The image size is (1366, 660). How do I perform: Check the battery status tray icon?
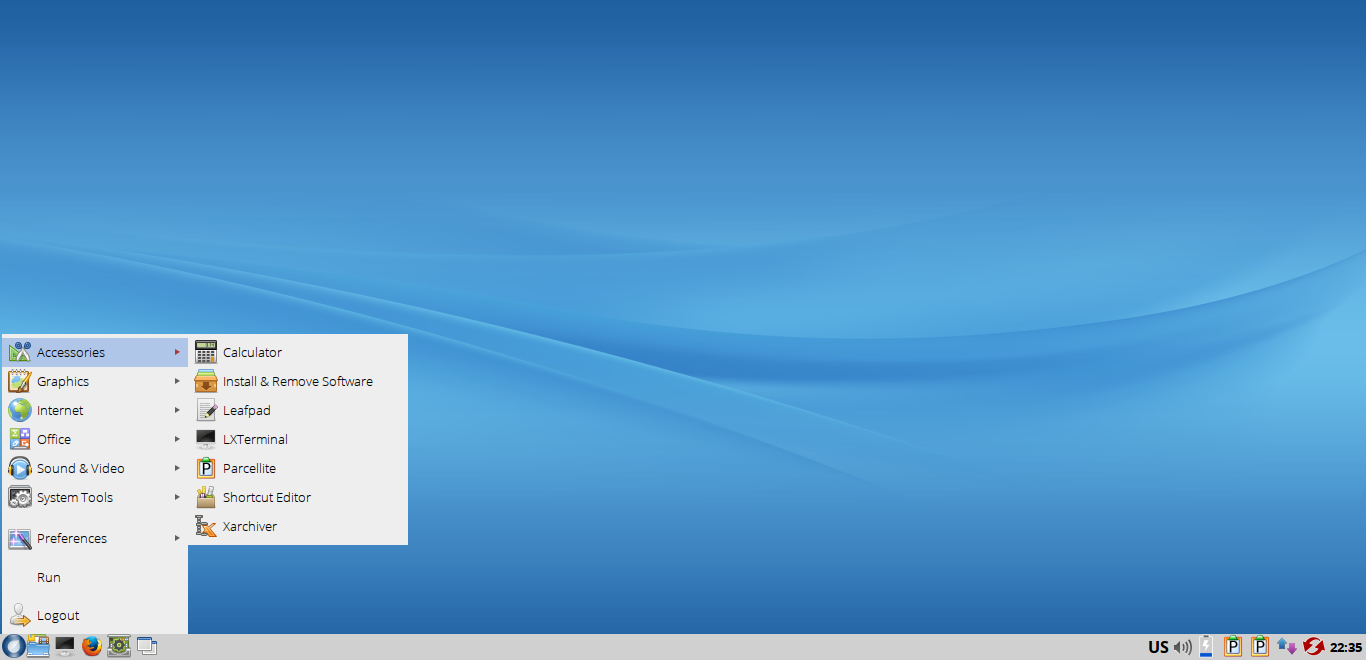click(1207, 646)
